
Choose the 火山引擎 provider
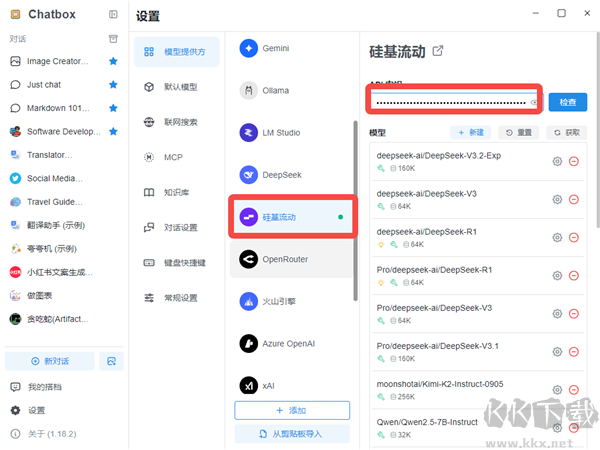tap(291, 302)
